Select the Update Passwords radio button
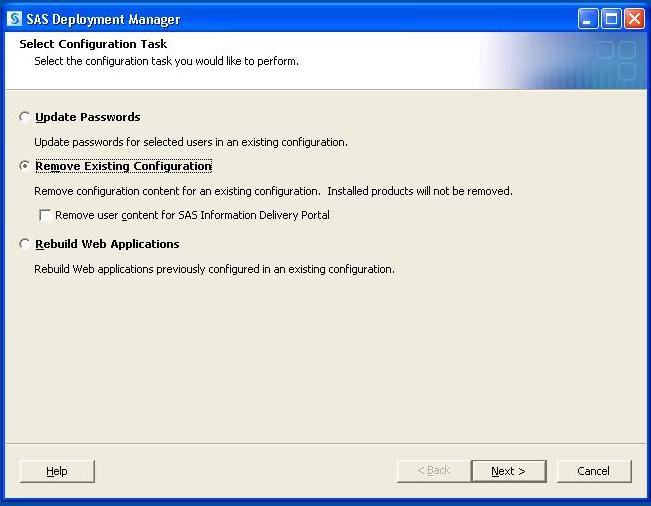 tap(25, 117)
